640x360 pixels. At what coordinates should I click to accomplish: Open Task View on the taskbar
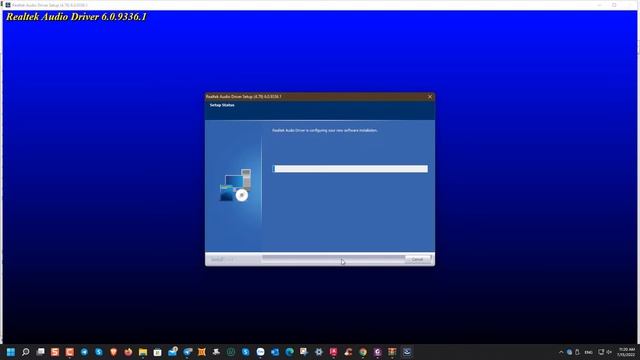40,352
